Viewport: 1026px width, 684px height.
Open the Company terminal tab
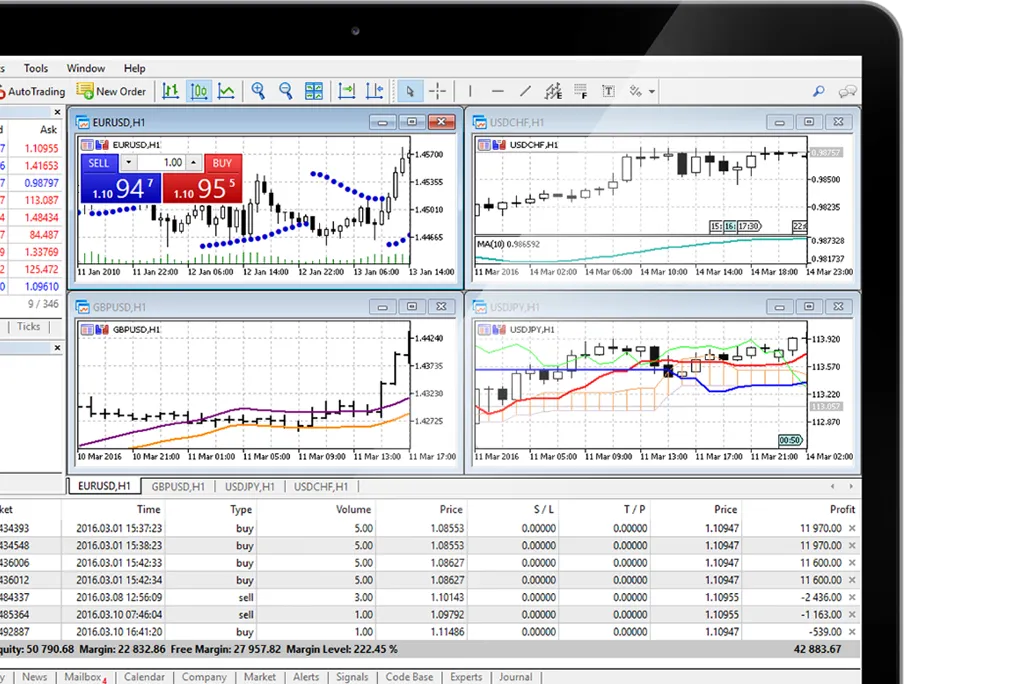click(204, 677)
